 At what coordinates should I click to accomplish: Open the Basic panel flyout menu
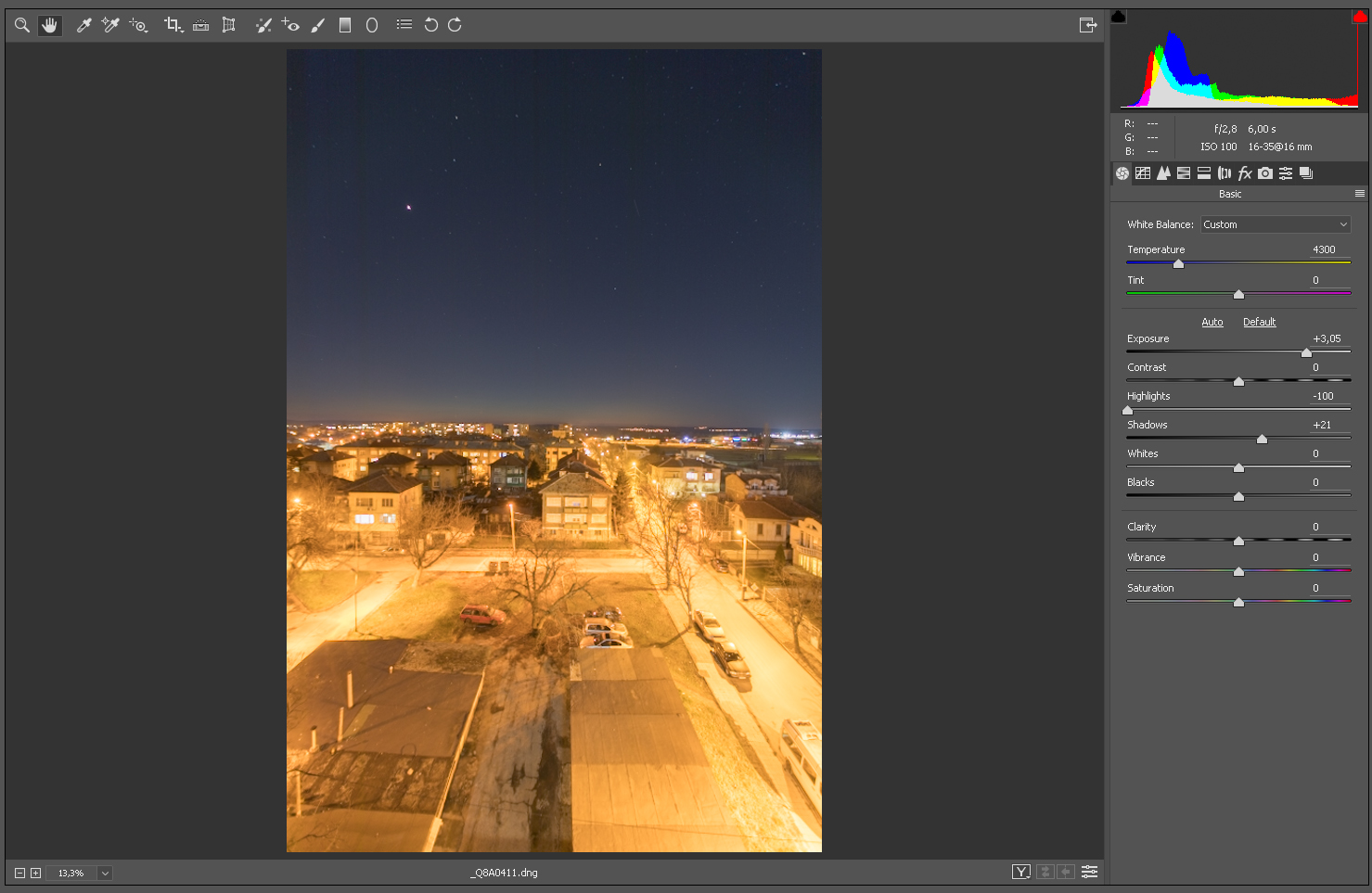1360,194
